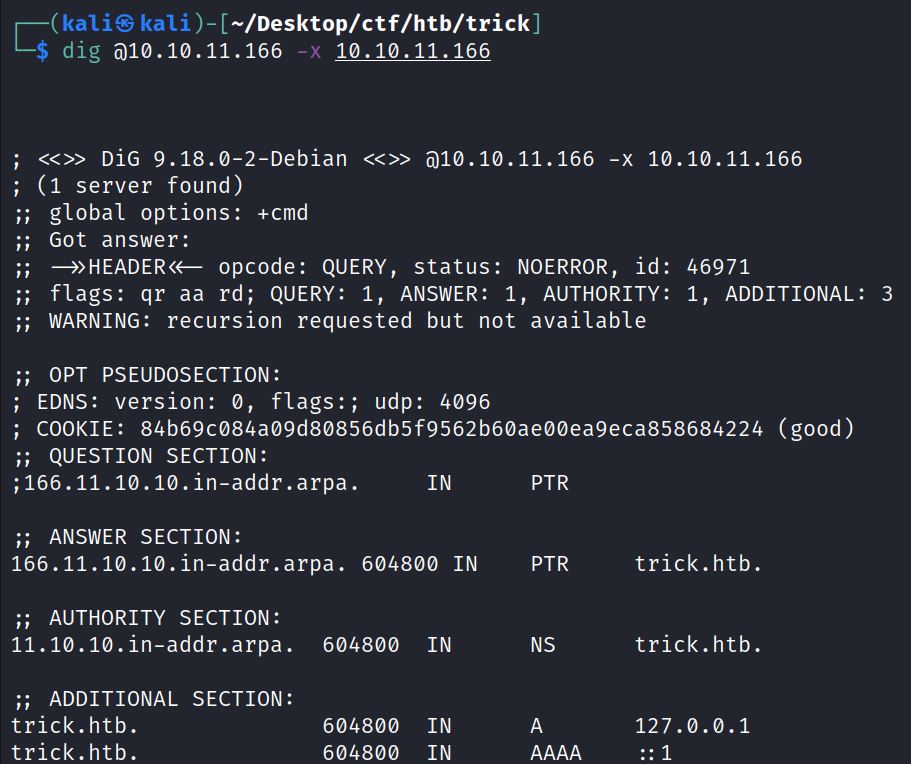Click the "dig" command word
Image resolution: width=911 pixels, height=764 pixels.
(82, 51)
